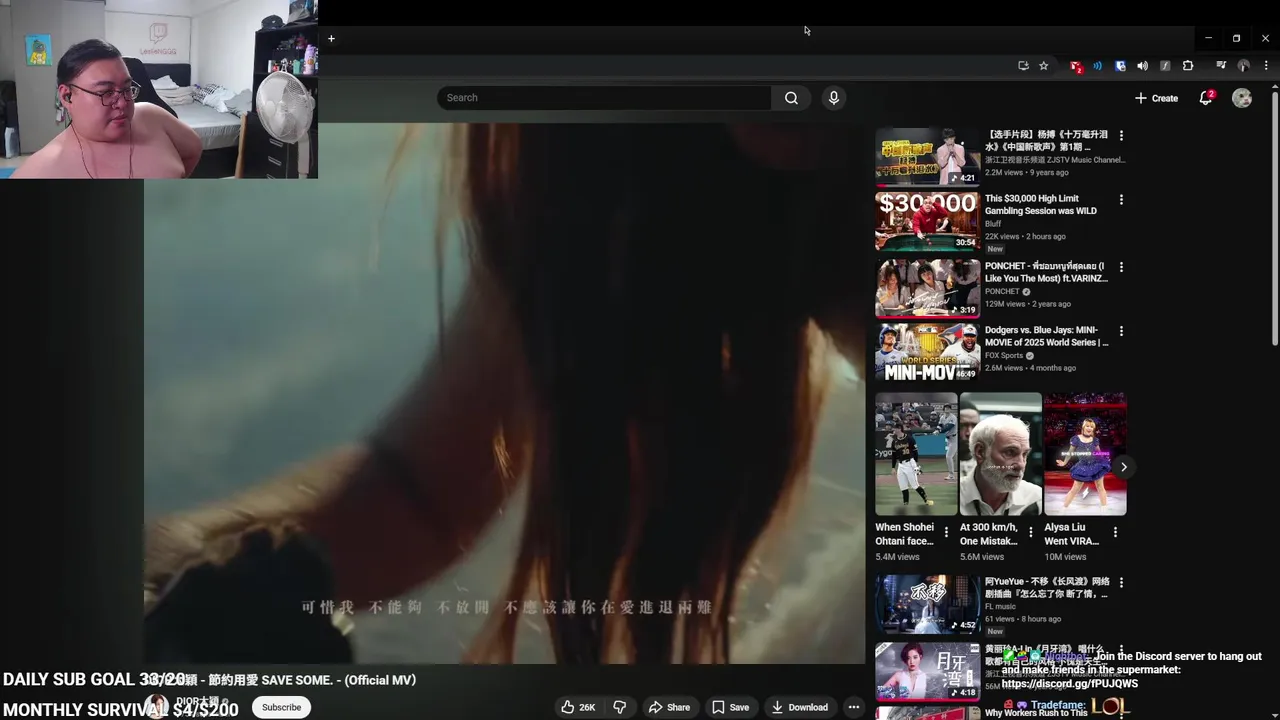Screen dimensions: 1280x720
Task: Like the video with 26K likes
Action: 578,707
